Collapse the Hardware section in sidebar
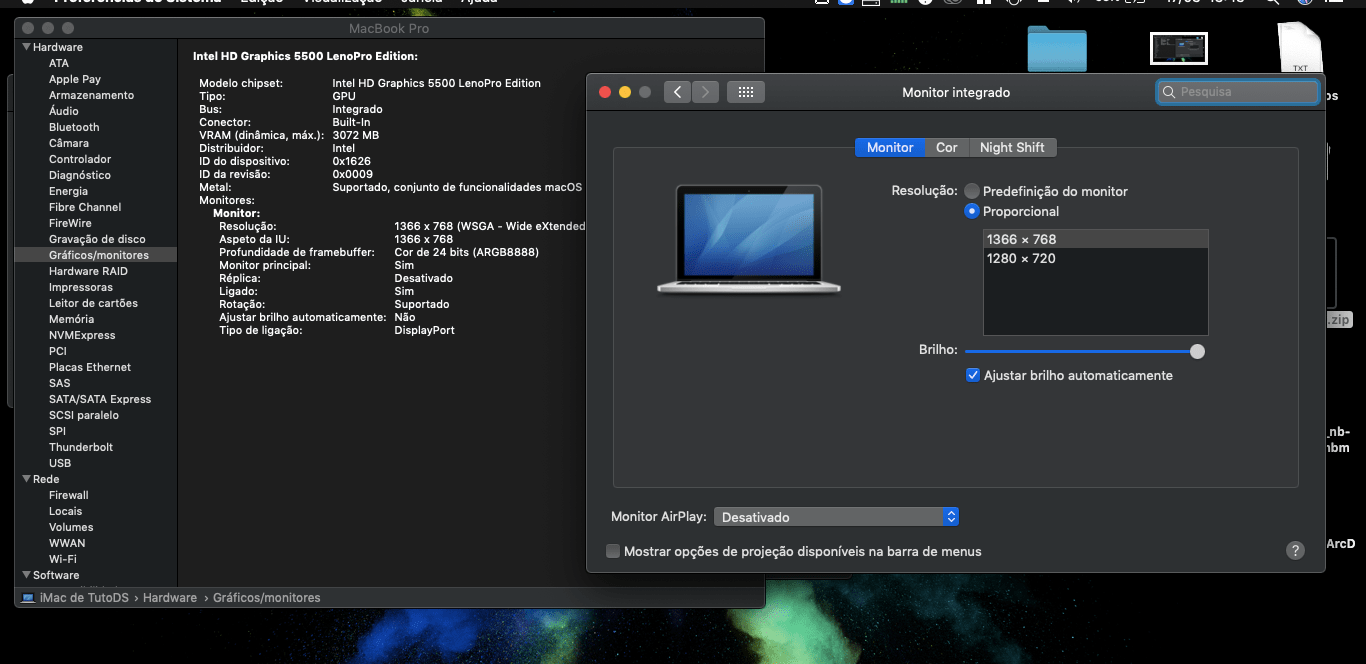Image resolution: width=1366 pixels, height=664 pixels. pyautogui.click(x=26, y=47)
